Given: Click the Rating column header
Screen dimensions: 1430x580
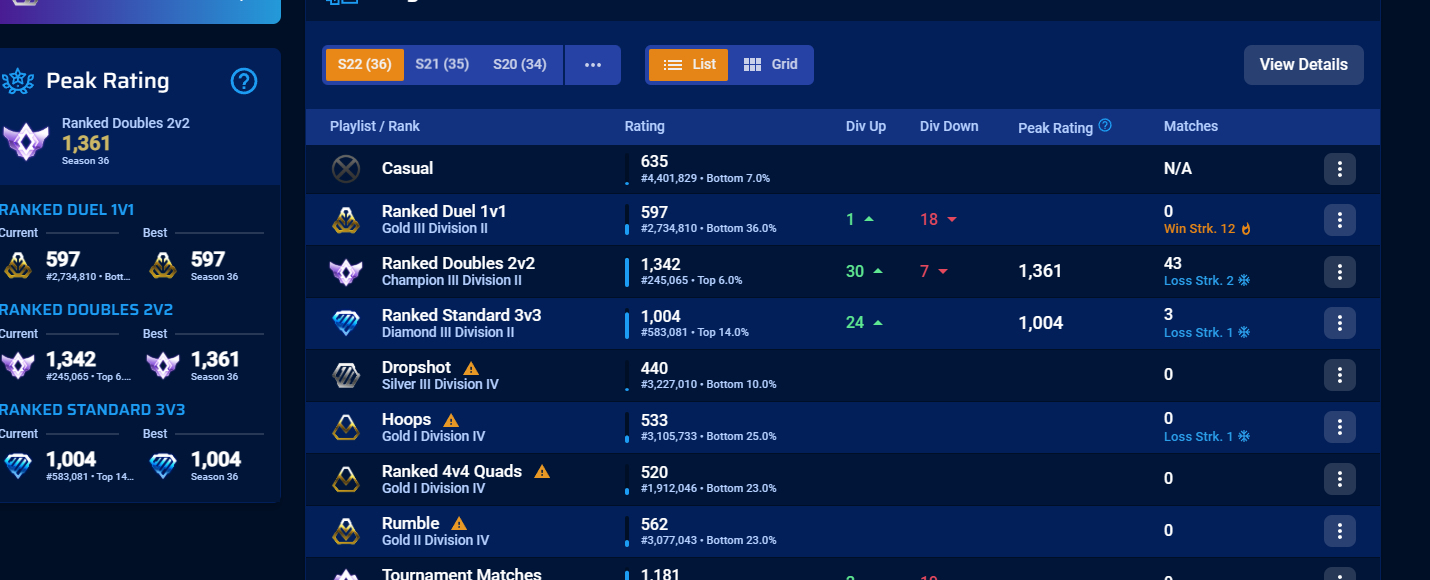Looking at the screenshot, I should click(645, 126).
